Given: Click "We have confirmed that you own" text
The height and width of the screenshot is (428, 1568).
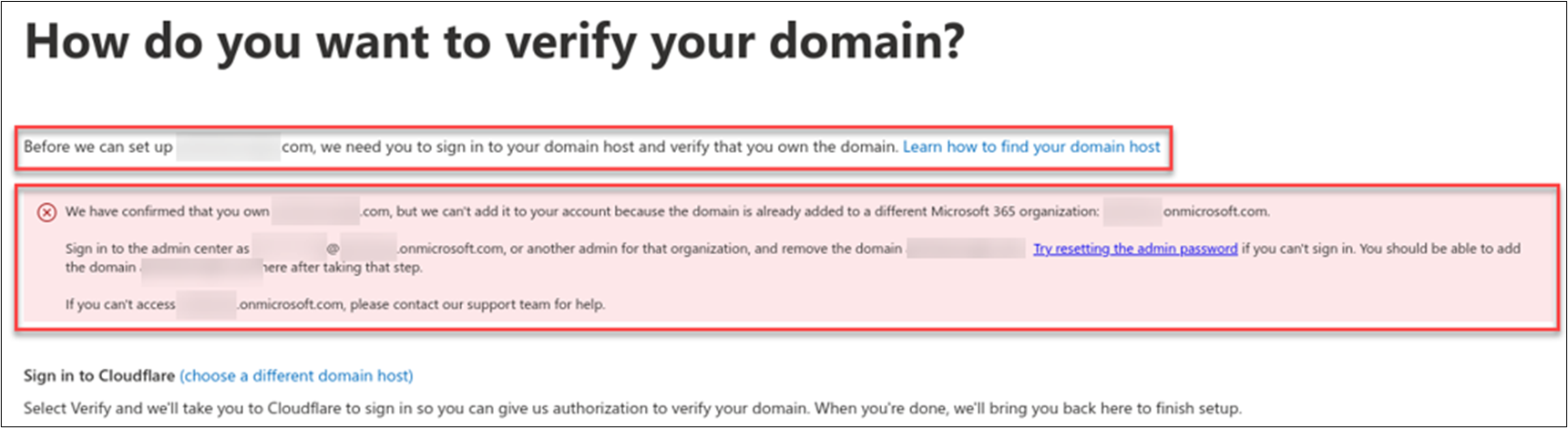Looking at the screenshot, I should [x=167, y=211].
